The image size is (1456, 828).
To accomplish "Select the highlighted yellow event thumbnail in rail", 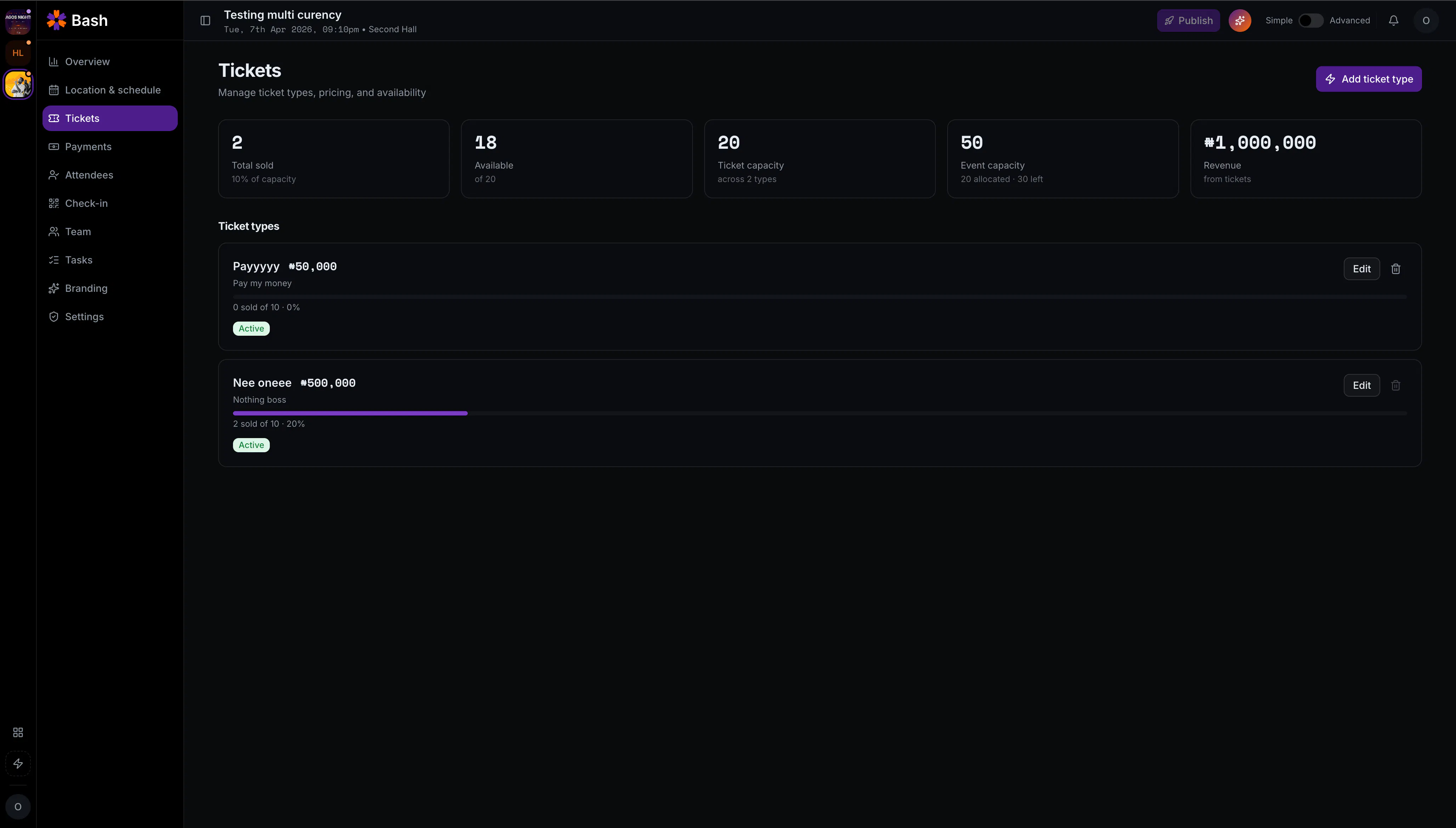I will 18,85.
